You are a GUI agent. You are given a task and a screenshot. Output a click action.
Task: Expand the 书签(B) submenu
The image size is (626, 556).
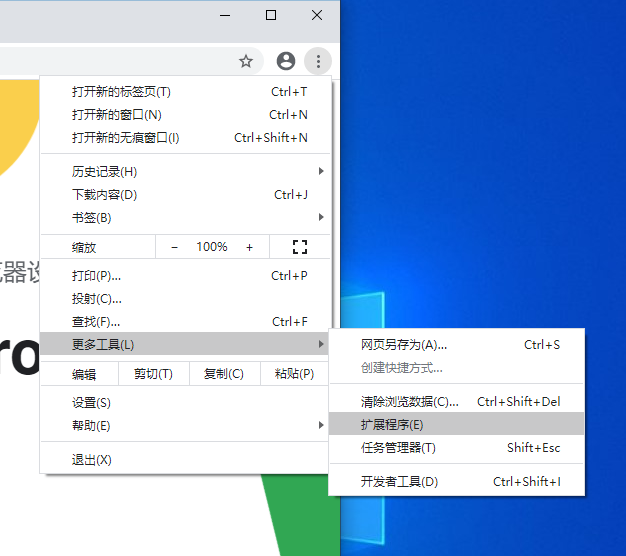(186, 218)
